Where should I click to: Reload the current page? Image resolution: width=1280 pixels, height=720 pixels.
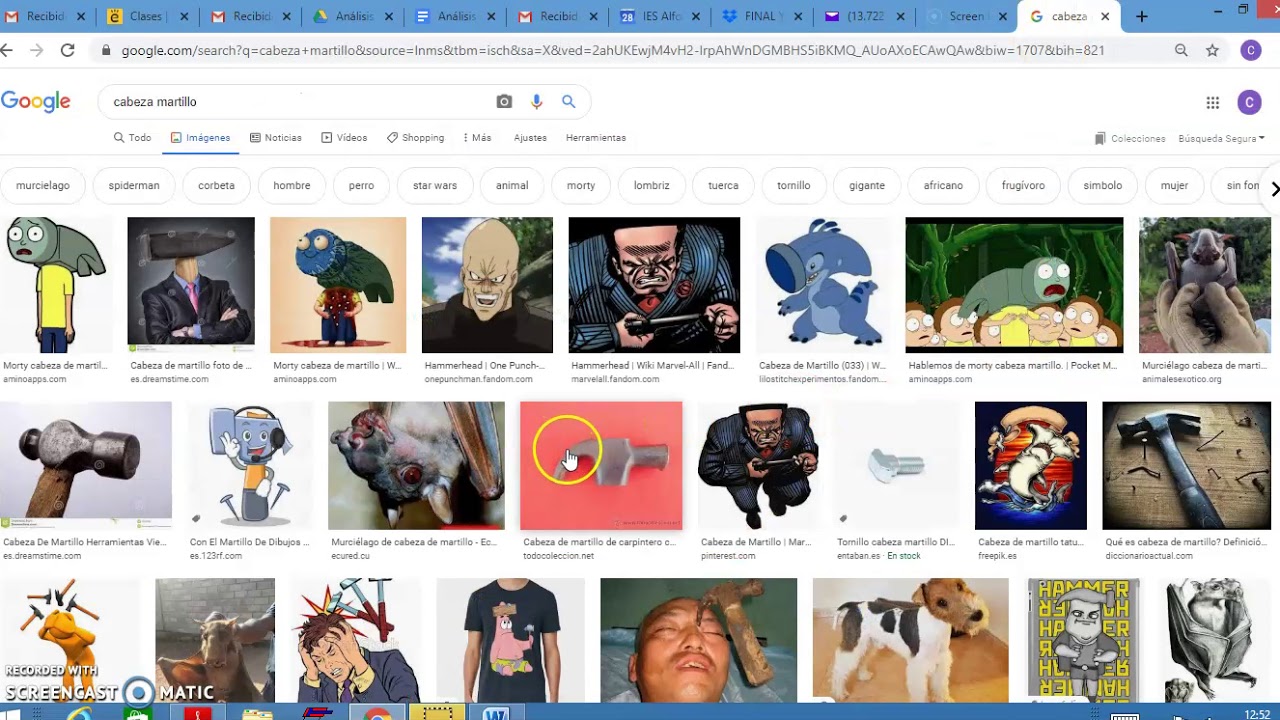(x=67, y=50)
